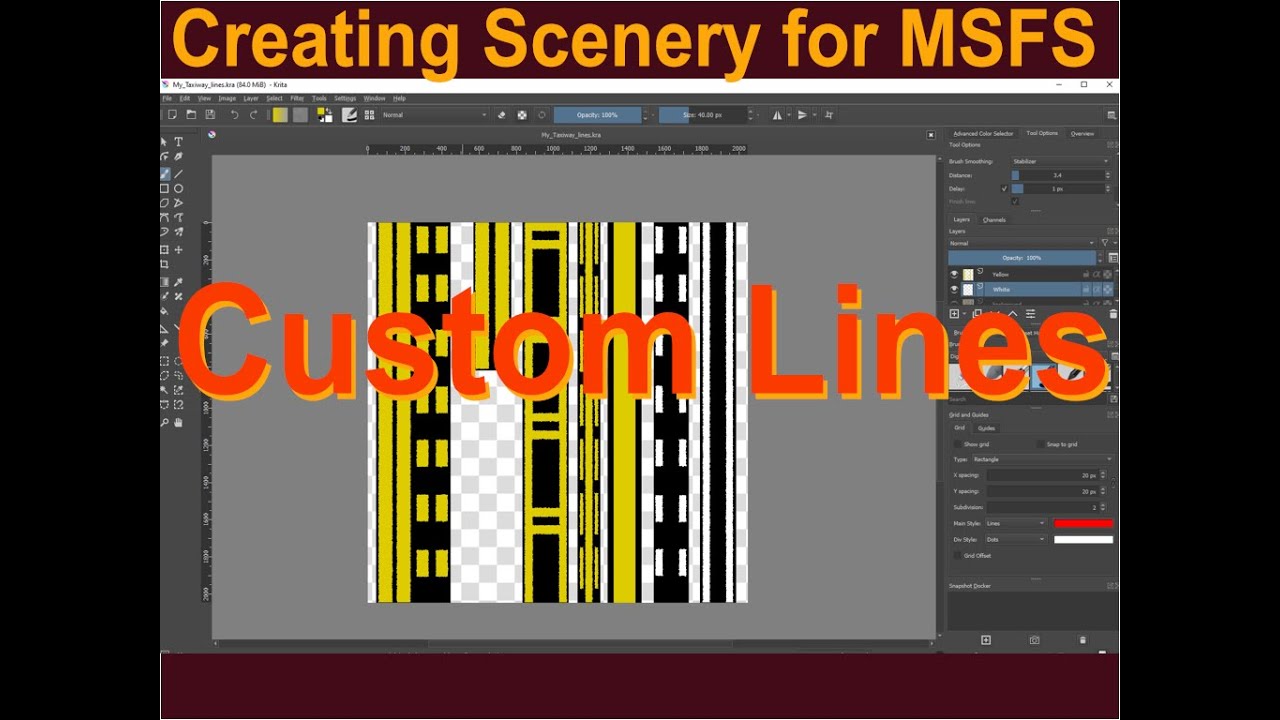This screenshot has height=720, width=1280.
Task: Expand vertical mirror options arrow
Action: [813, 115]
